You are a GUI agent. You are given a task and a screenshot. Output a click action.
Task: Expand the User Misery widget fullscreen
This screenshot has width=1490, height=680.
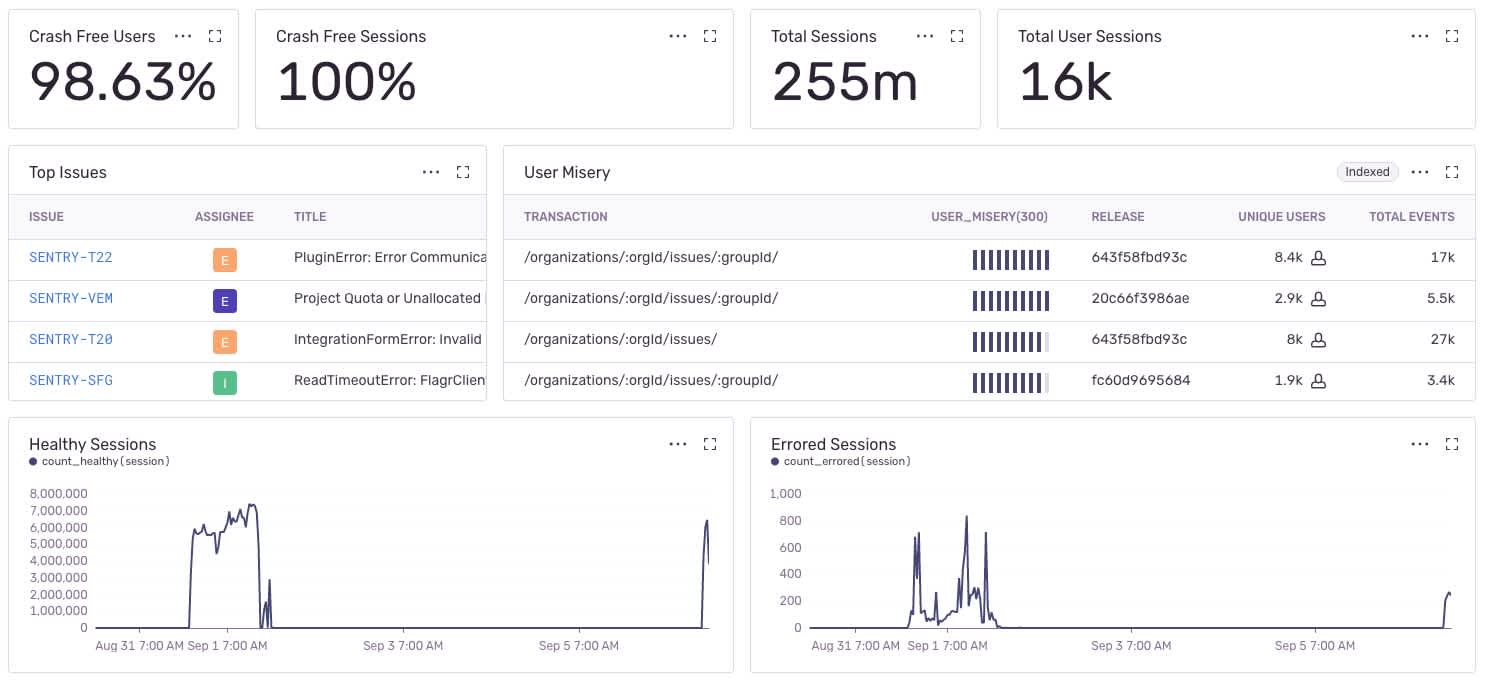[1453, 172]
